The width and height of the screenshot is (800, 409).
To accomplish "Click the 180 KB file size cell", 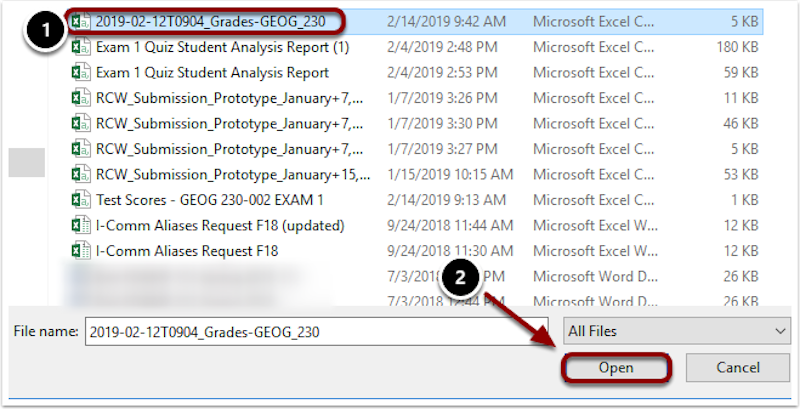I will pyautogui.click(x=742, y=46).
